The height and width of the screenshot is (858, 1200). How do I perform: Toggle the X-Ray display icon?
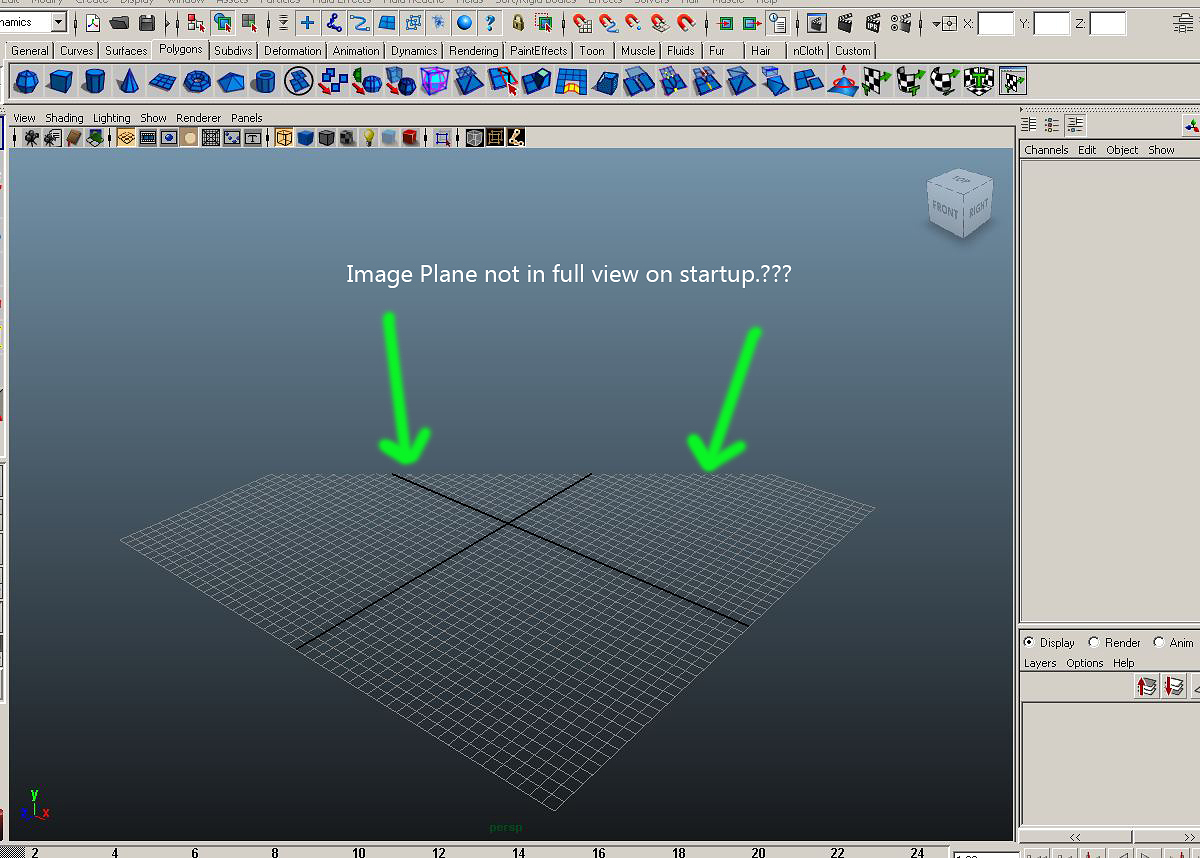coord(473,138)
